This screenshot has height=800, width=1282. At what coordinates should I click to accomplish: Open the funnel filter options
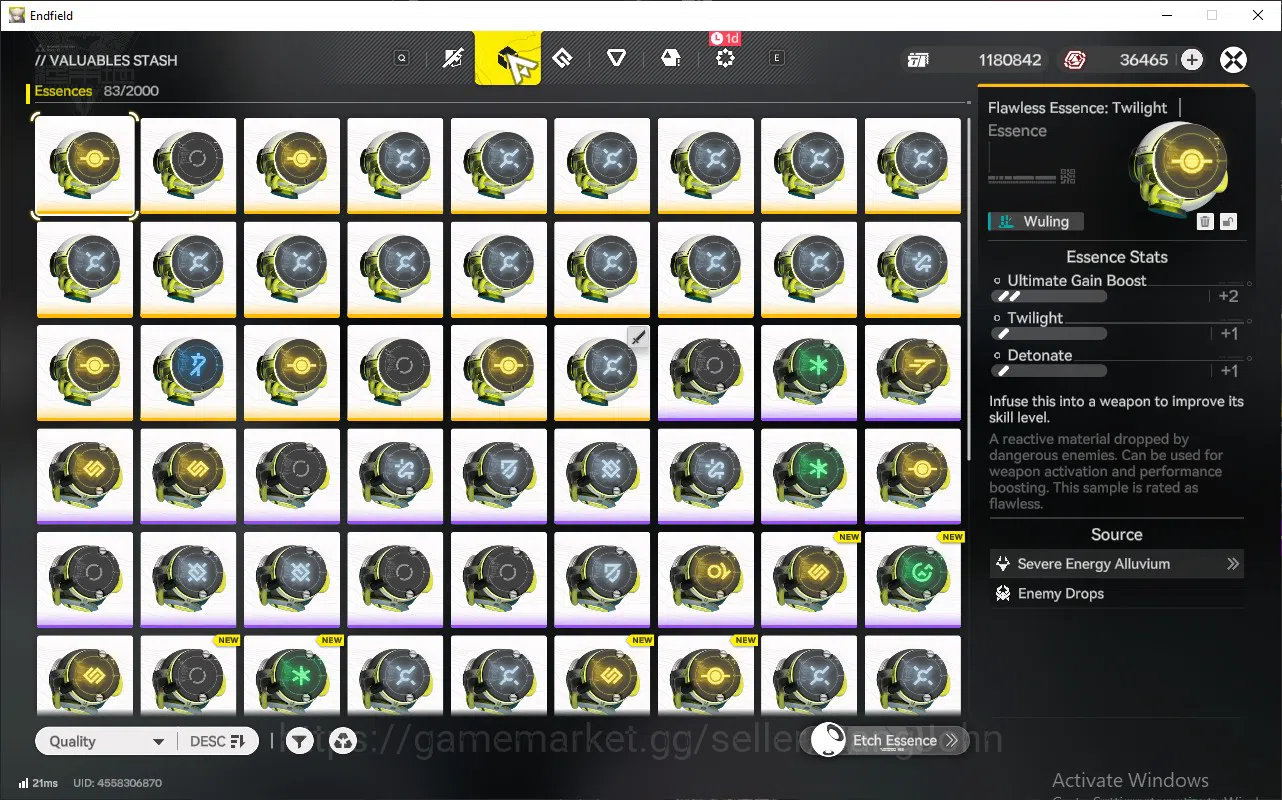(299, 741)
